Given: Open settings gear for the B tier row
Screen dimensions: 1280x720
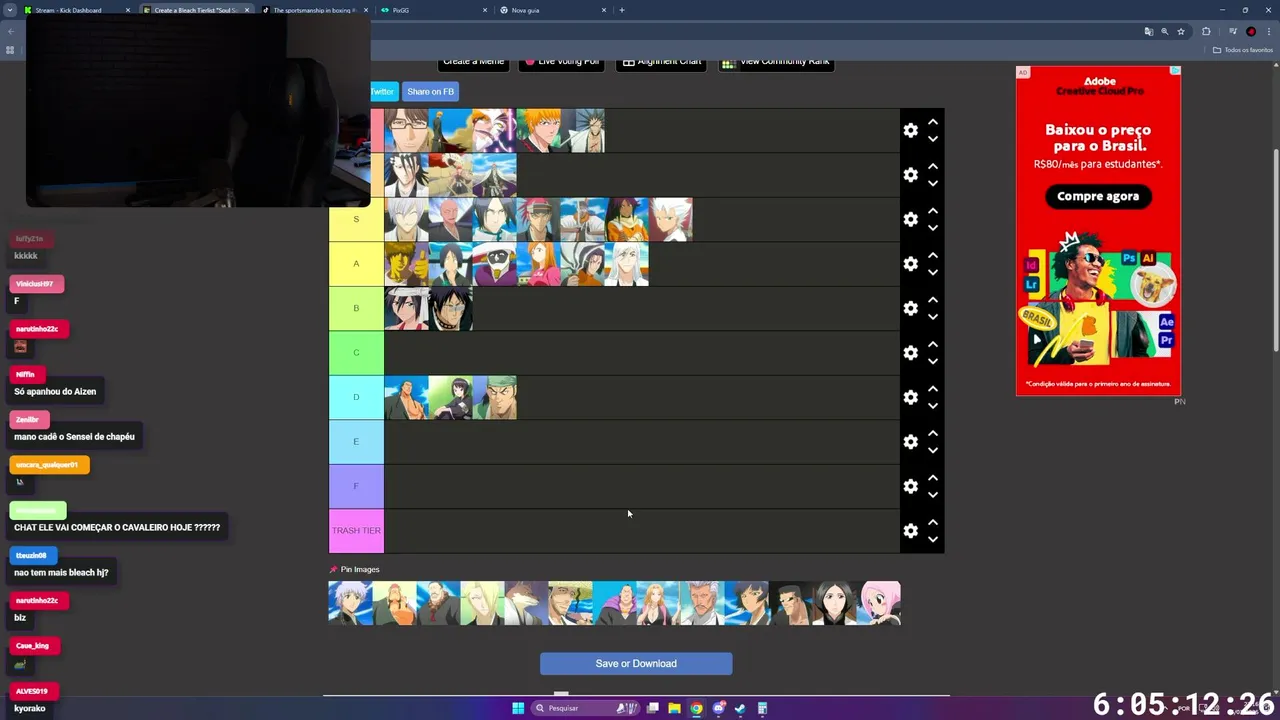Looking at the screenshot, I should pos(910,308).
